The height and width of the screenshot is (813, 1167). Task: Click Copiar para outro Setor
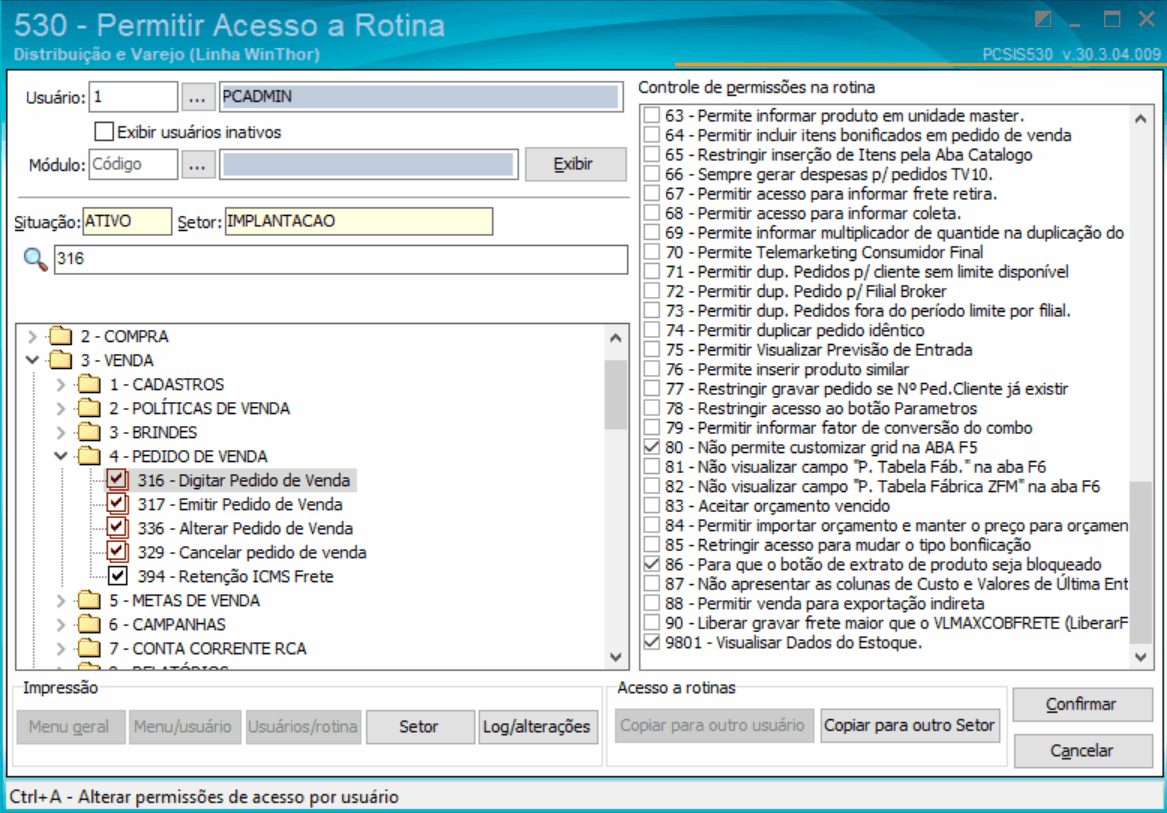(x=909, y=725)
